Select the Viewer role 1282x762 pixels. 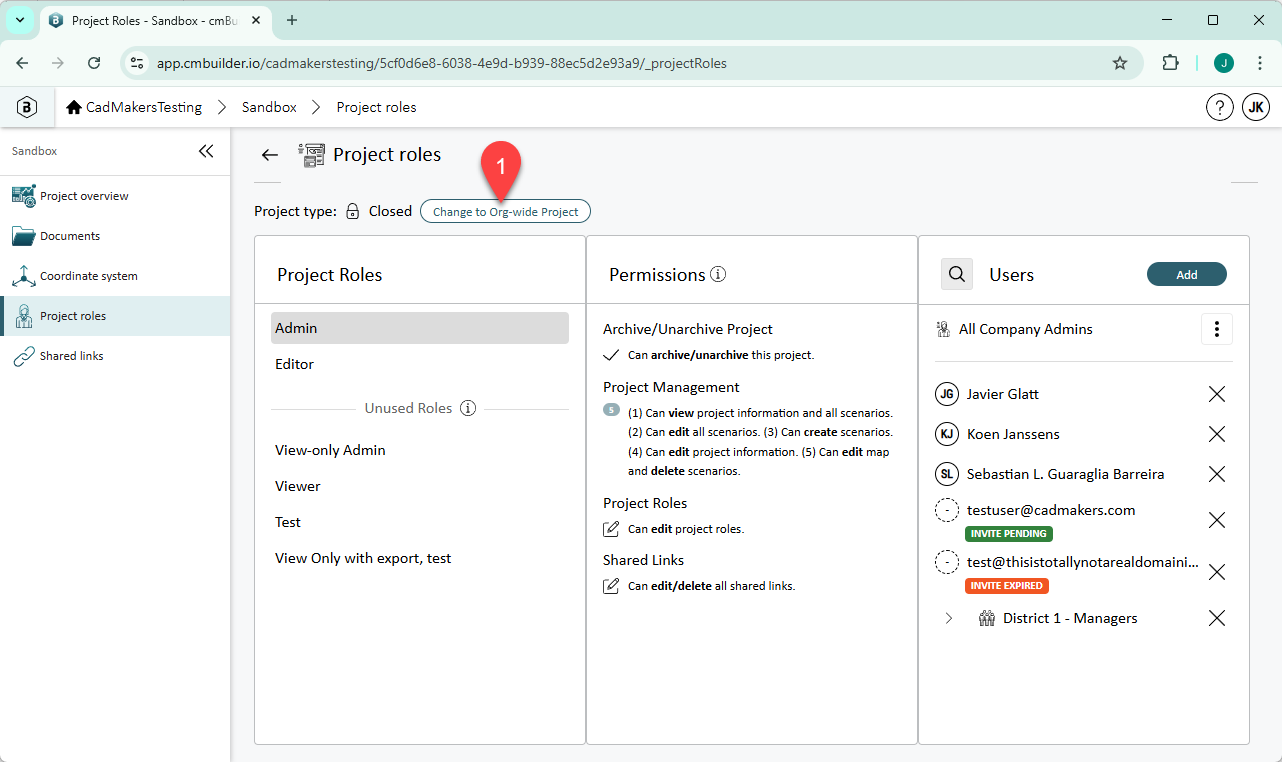(420, 486)
